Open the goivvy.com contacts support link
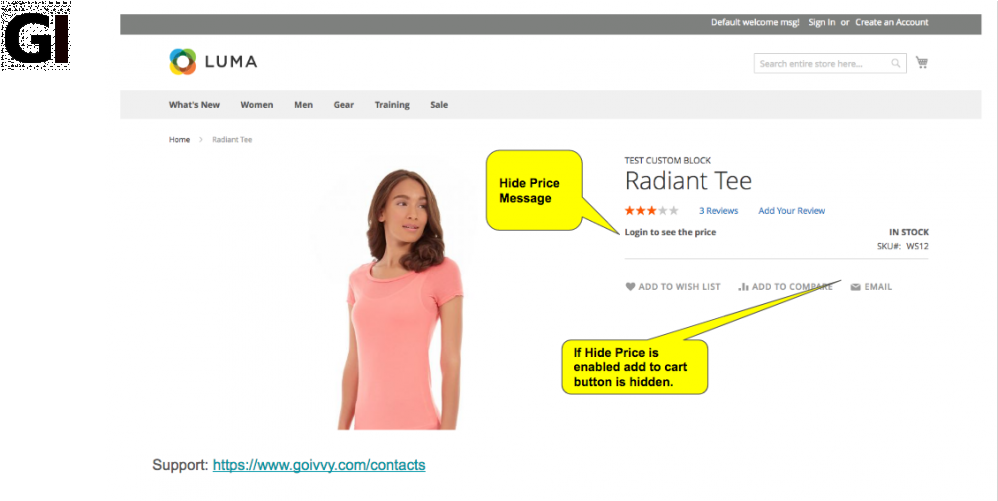The height and width of the screenshot is (501, 998). pyautogui.click(x=319, y=465)
